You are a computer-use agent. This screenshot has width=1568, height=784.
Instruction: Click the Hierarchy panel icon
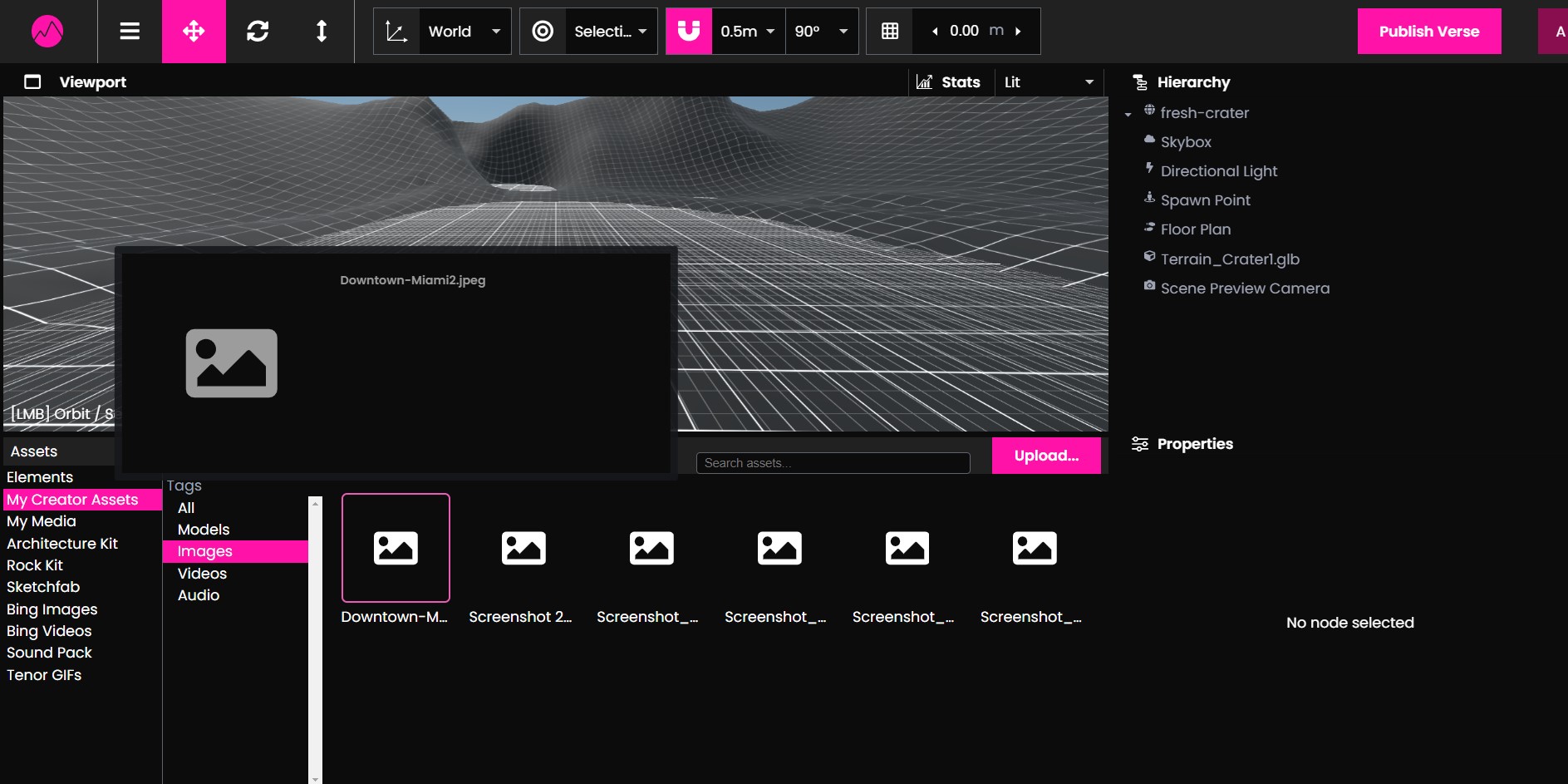tap(1140, 82)
